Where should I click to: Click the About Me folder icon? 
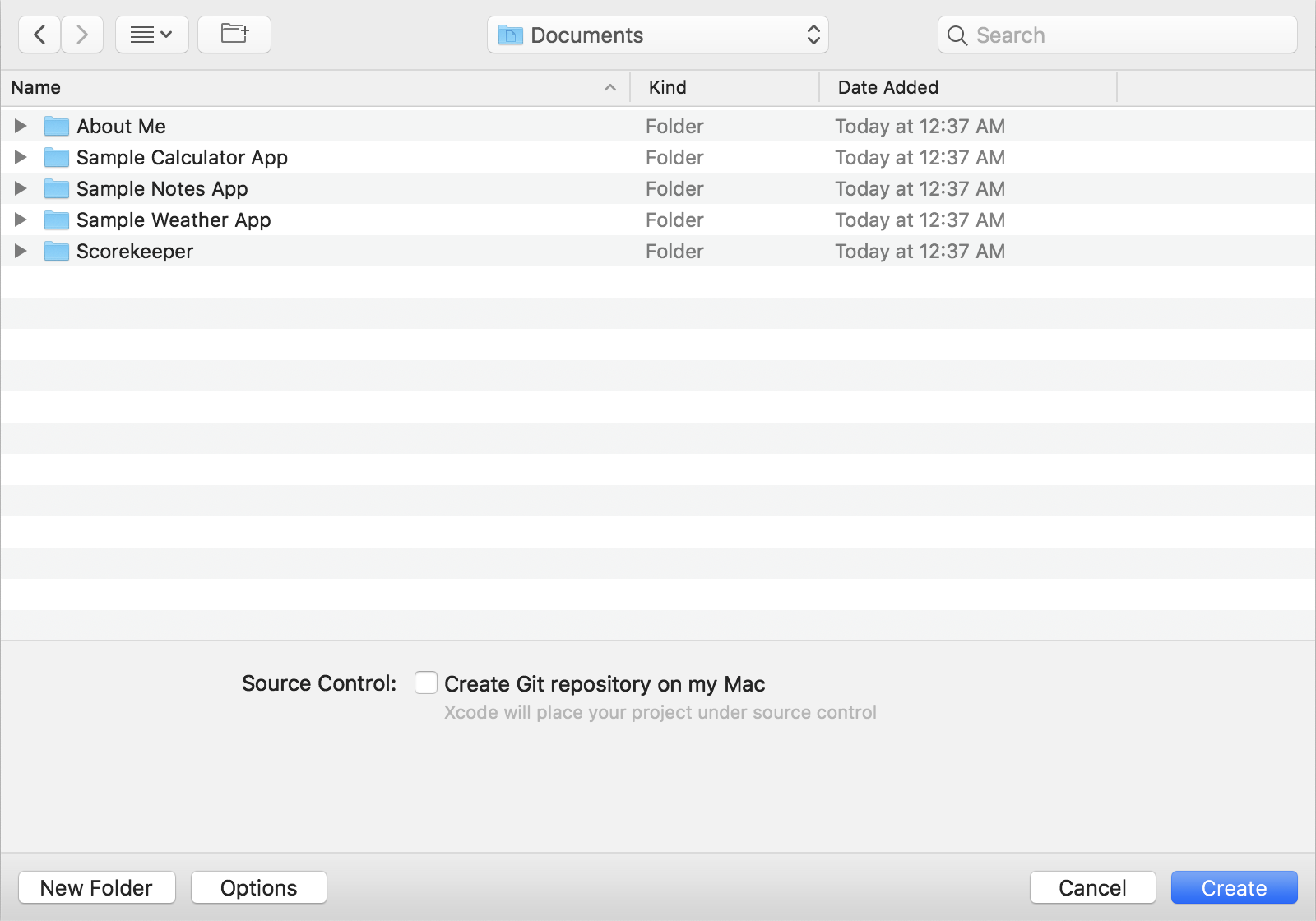[57, 126]
